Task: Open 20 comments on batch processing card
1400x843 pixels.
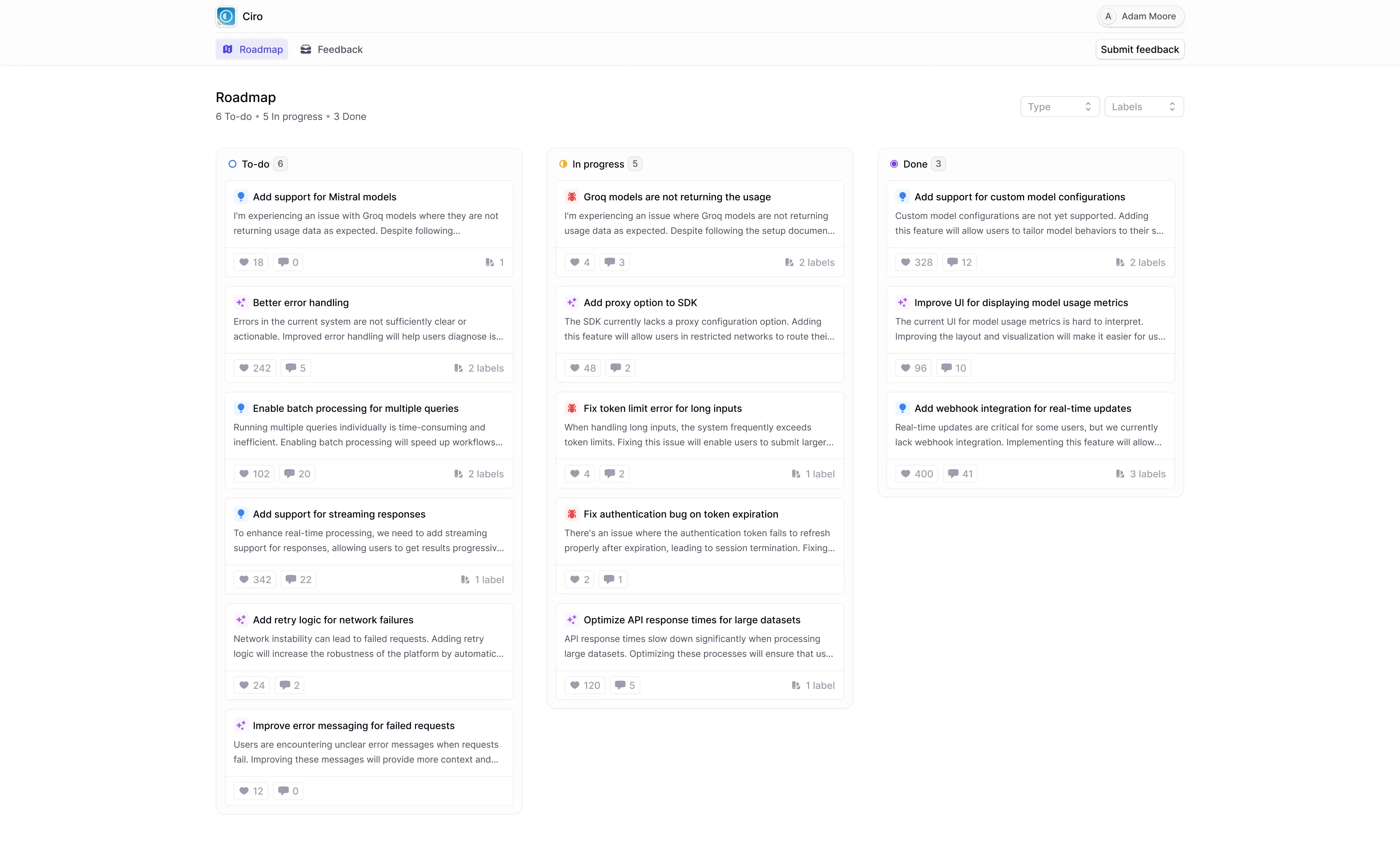Action: click(297, 474)
